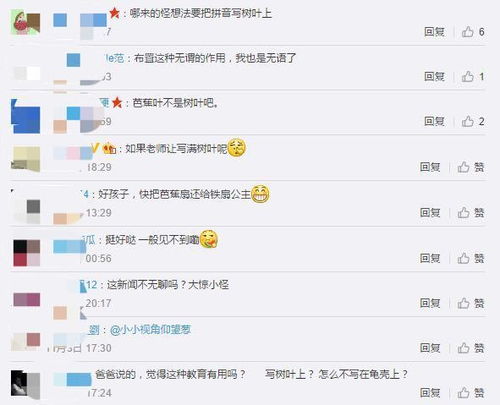Reply to the 芭蕉叶不是树叶吧 comment
Image resolution: width=500 pixels, height=405 pixels.
[x=434, y=121]
